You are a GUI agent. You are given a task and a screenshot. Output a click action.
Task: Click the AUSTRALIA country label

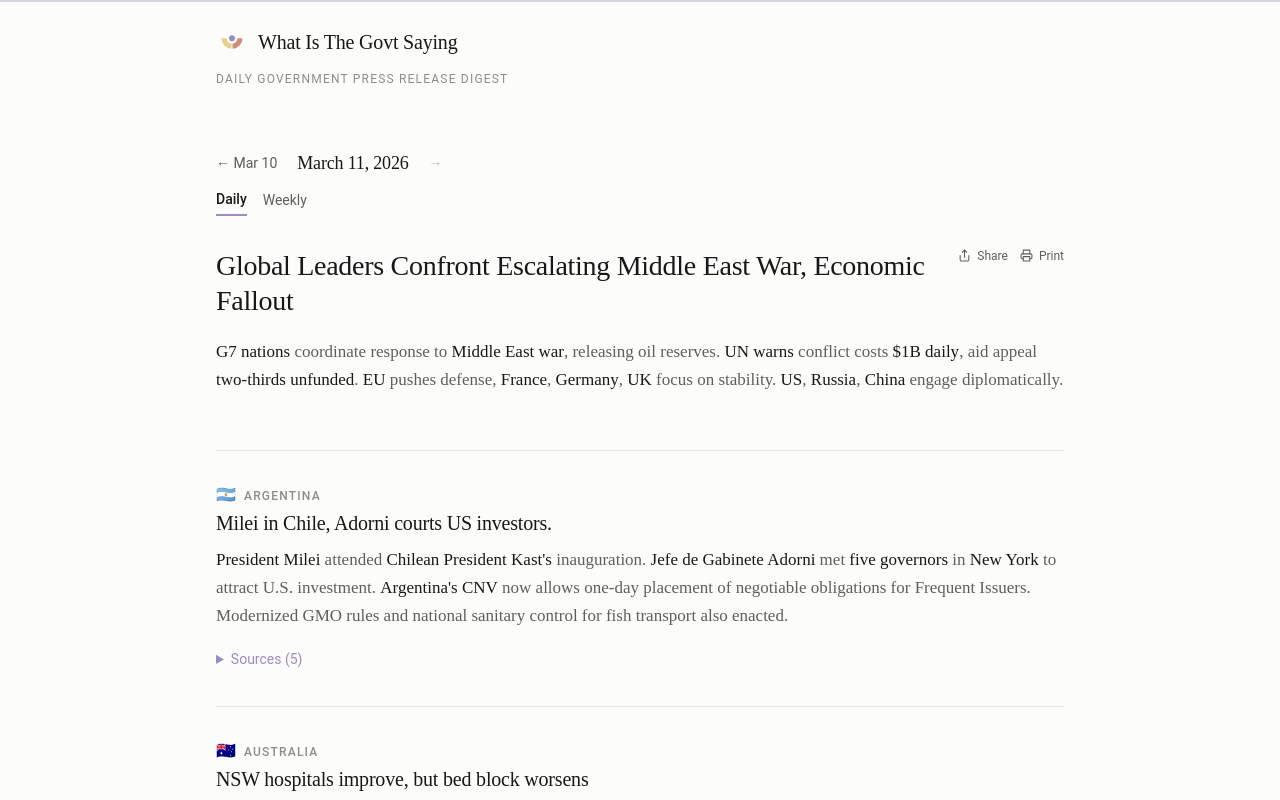(281, 752)
